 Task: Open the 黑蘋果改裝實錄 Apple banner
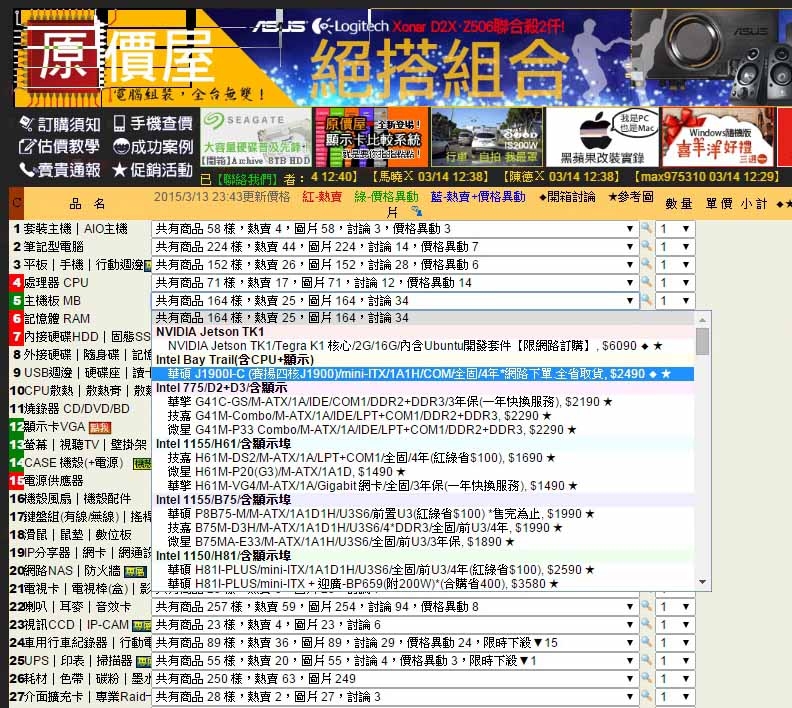(602, 137)
